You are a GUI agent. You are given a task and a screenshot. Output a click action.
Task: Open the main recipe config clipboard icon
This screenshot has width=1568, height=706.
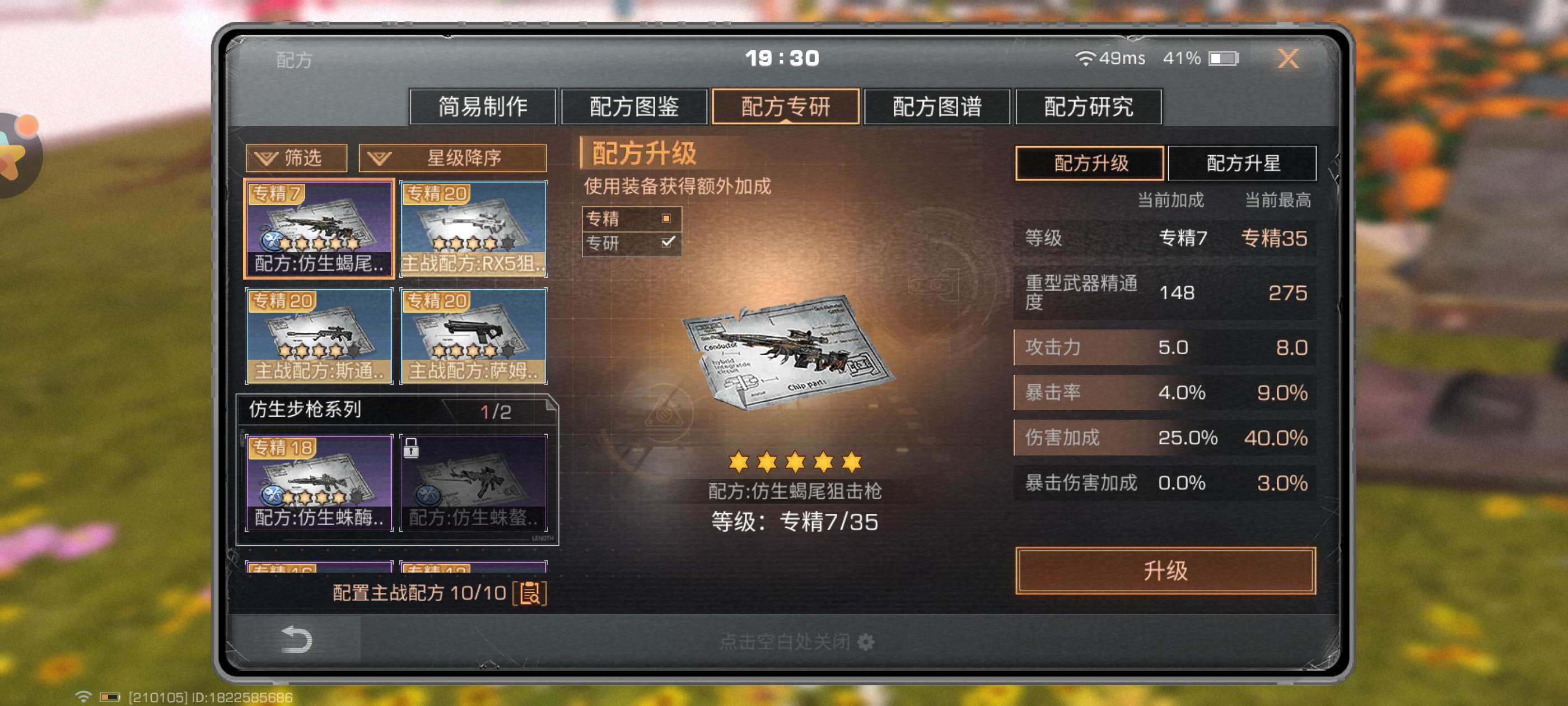pos(530,593)
